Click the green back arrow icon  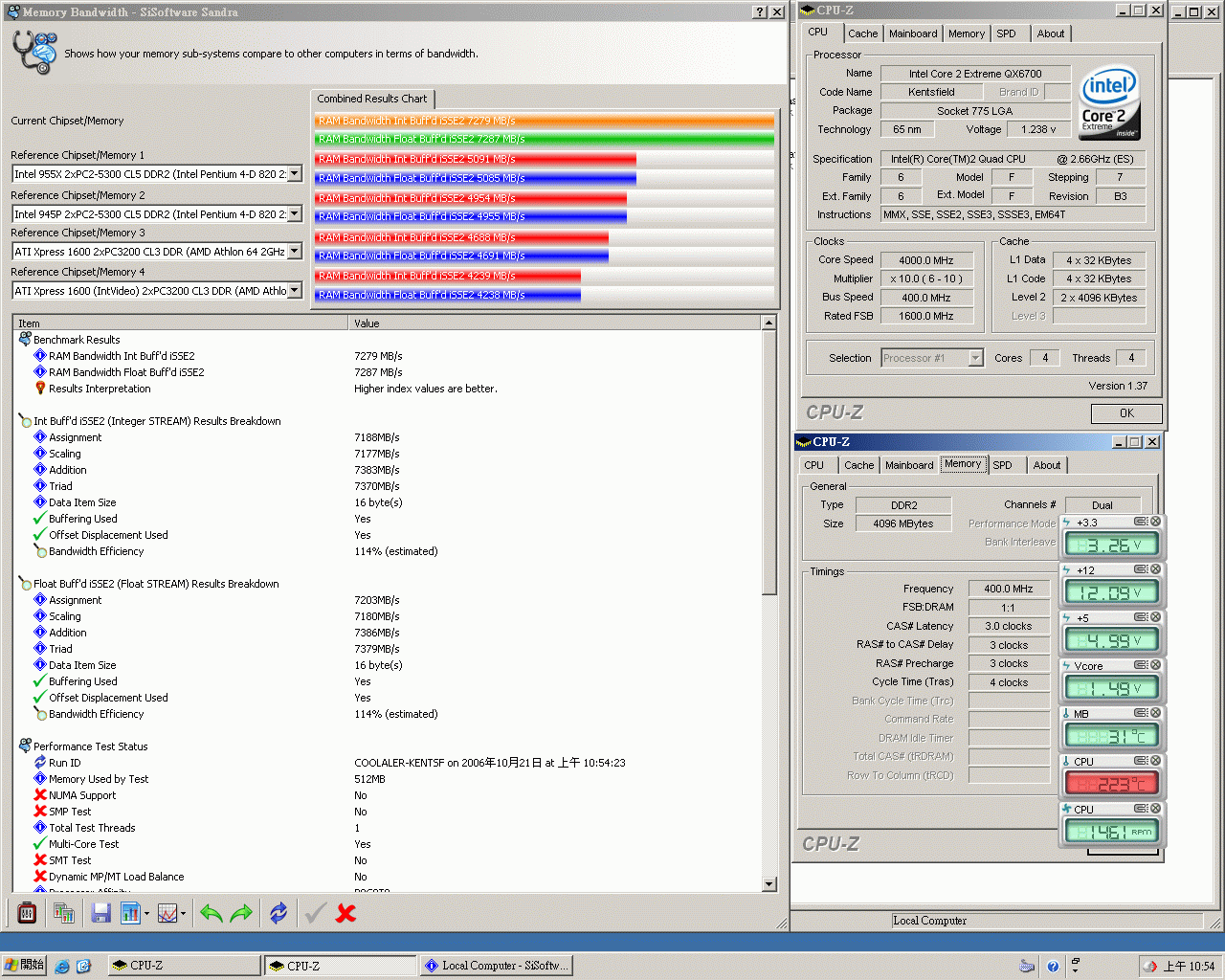212,913
